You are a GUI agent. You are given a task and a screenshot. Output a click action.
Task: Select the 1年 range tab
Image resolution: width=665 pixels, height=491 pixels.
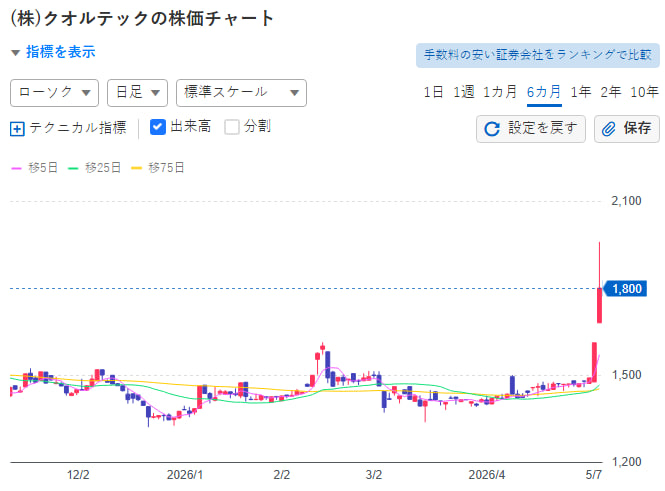(581, 92)
